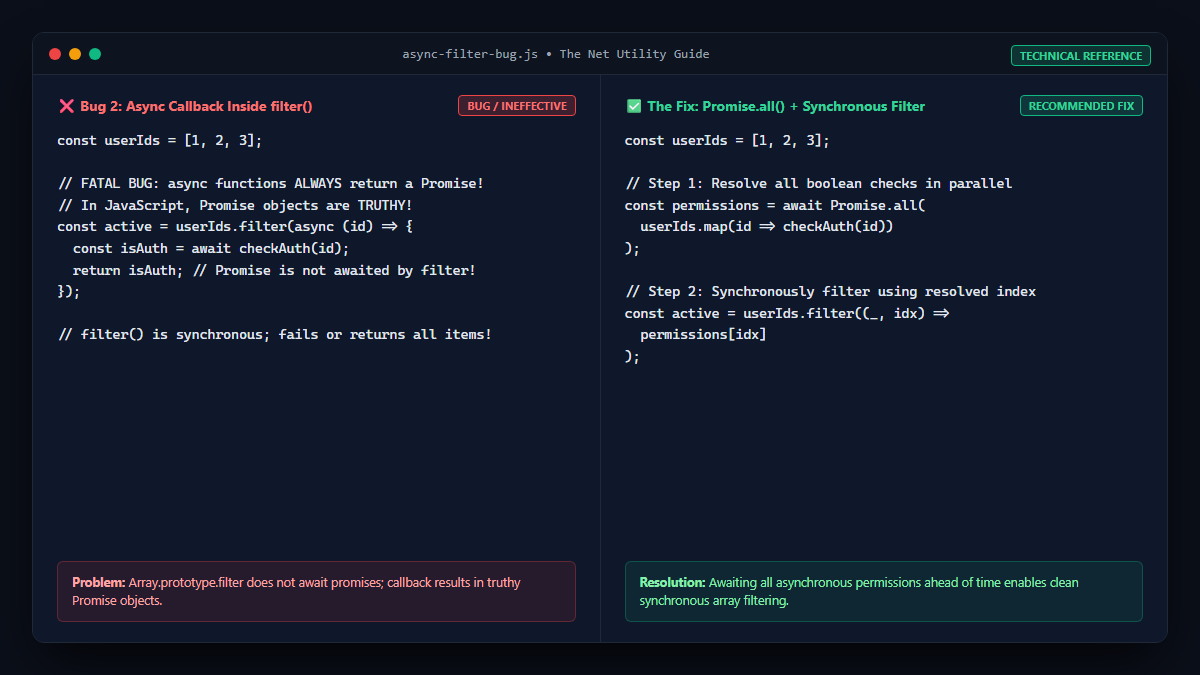Image resolution: width=1200 pixels, height=675 pixels.
Task: Click the yellow minimize dot in title bar
Action: (75, 54)
